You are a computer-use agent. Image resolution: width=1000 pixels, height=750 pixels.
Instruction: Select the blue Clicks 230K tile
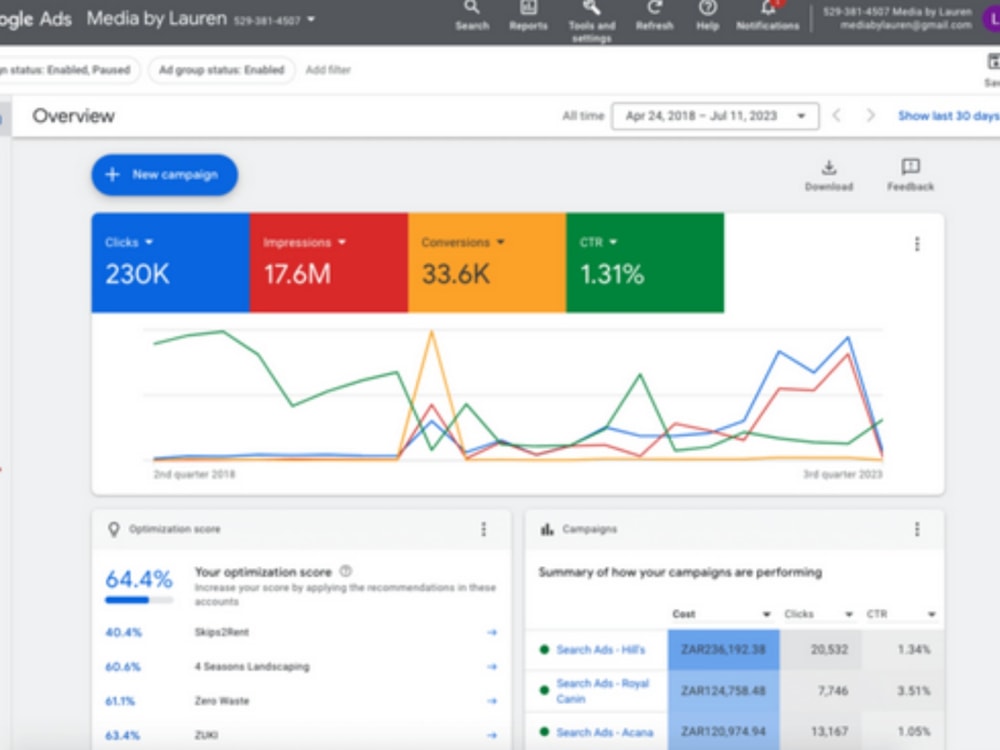coord(170,262)
